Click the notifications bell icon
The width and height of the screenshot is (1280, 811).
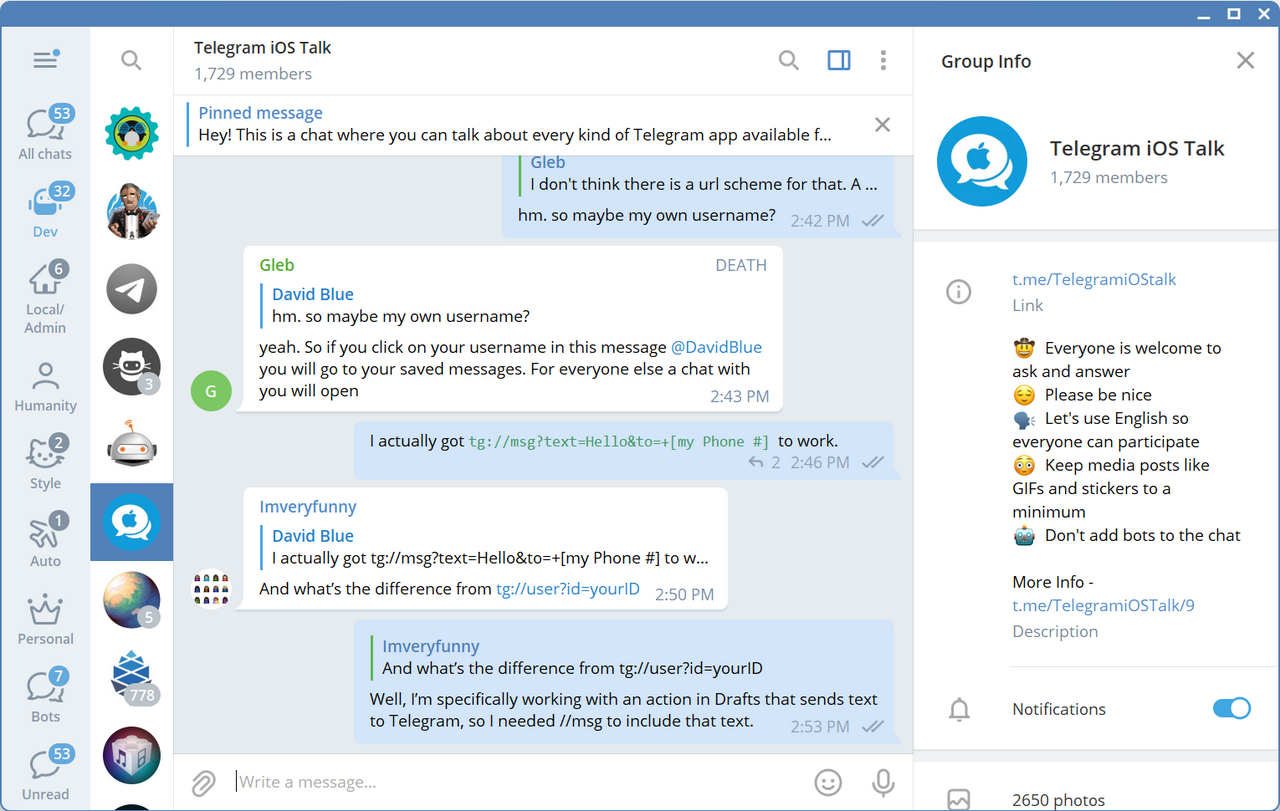coord(959,710)
